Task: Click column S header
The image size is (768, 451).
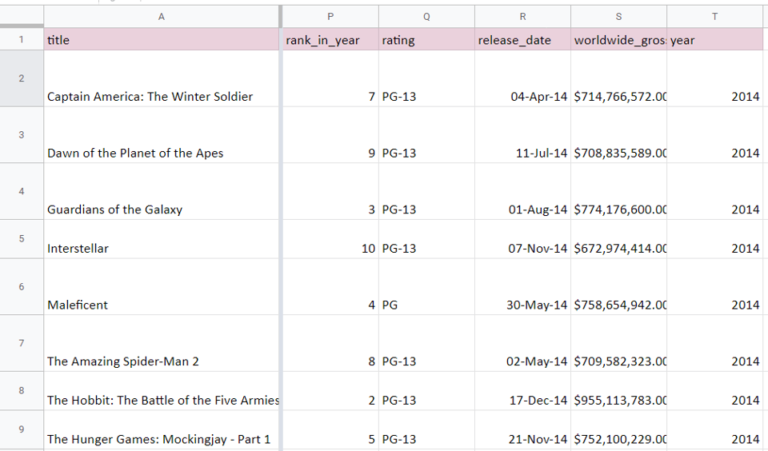Action: [619, 16]
